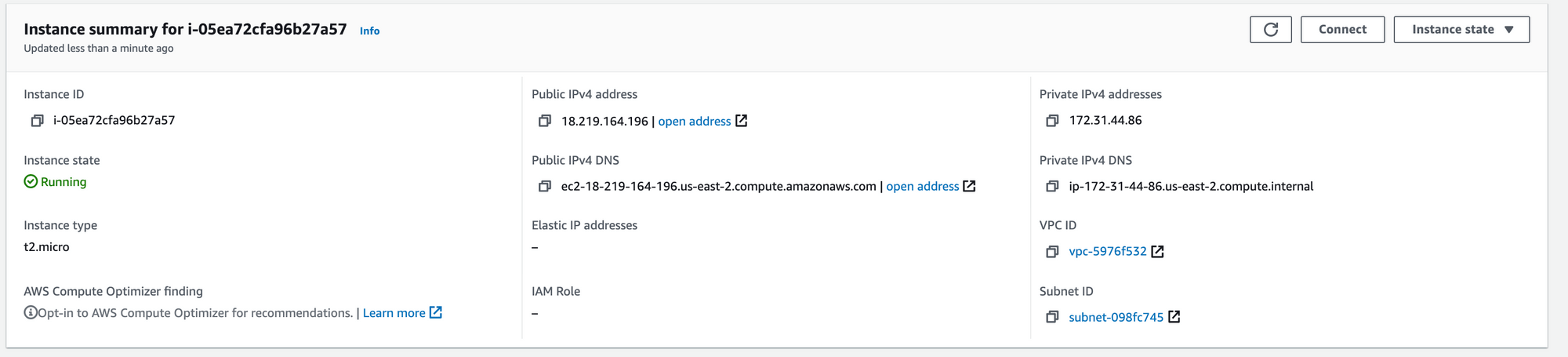Click the external link icon beside vpc-5976f532
This screenshot has height=357, width=1568.
1157,252
